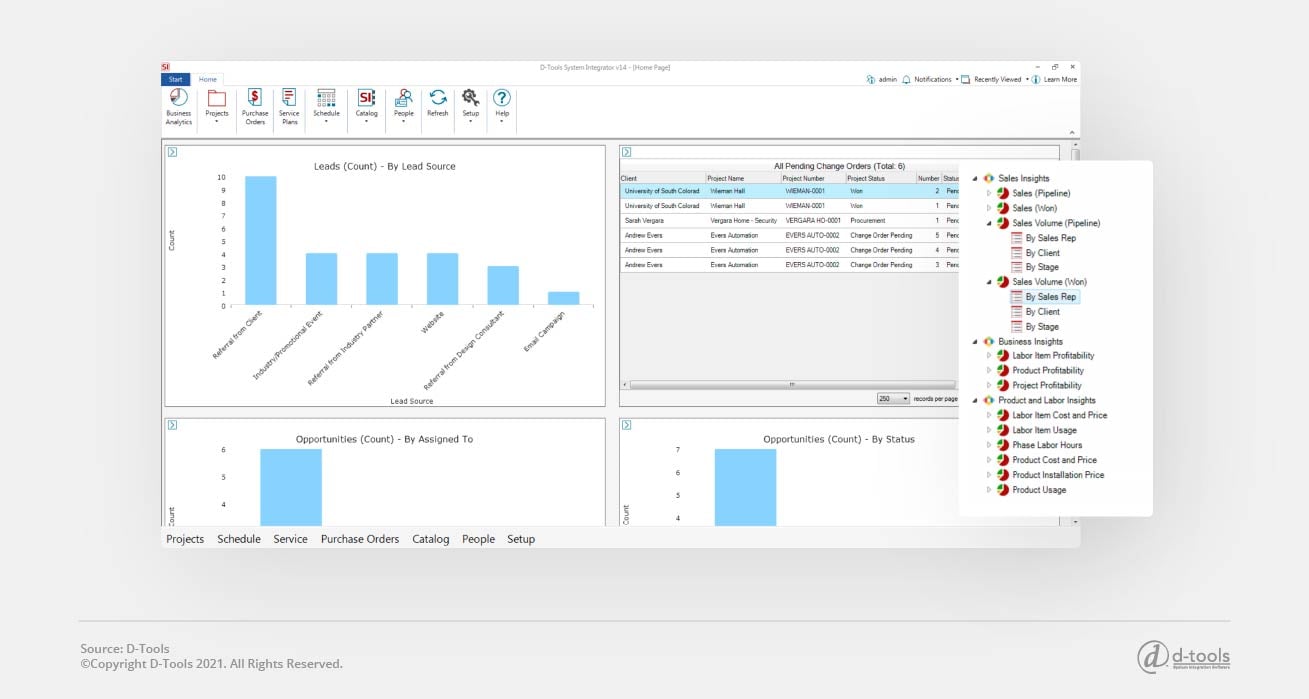Click the Refresh ribbon button
Viewport: 1309px width, 699px height.
[x=438, y=103]
